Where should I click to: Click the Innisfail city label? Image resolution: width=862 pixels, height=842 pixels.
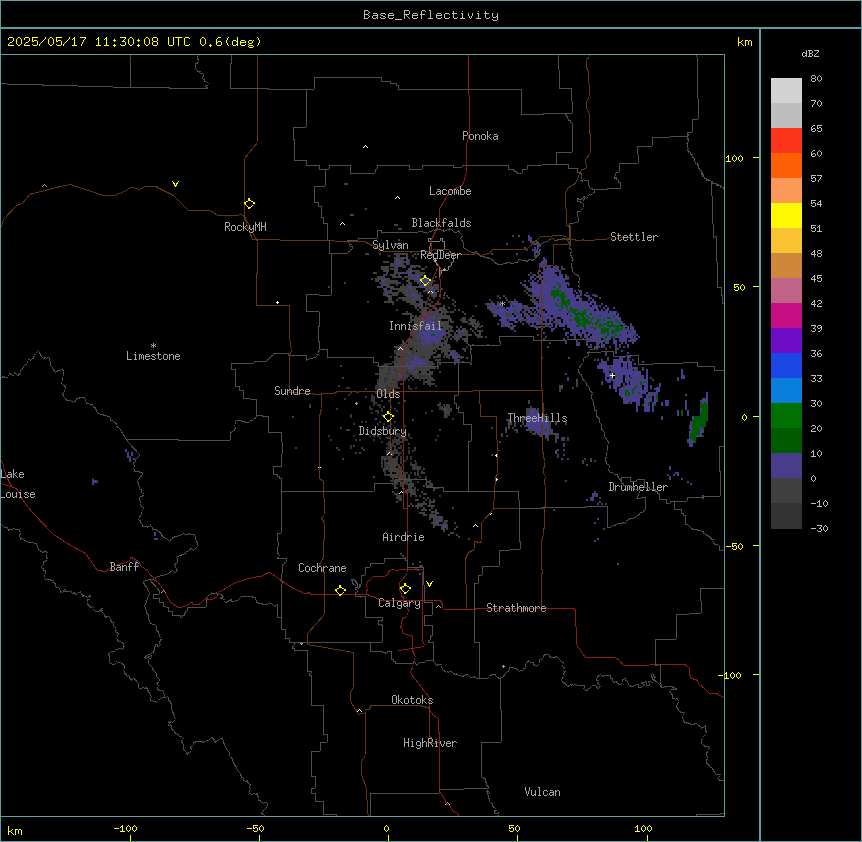coord(416,326)
